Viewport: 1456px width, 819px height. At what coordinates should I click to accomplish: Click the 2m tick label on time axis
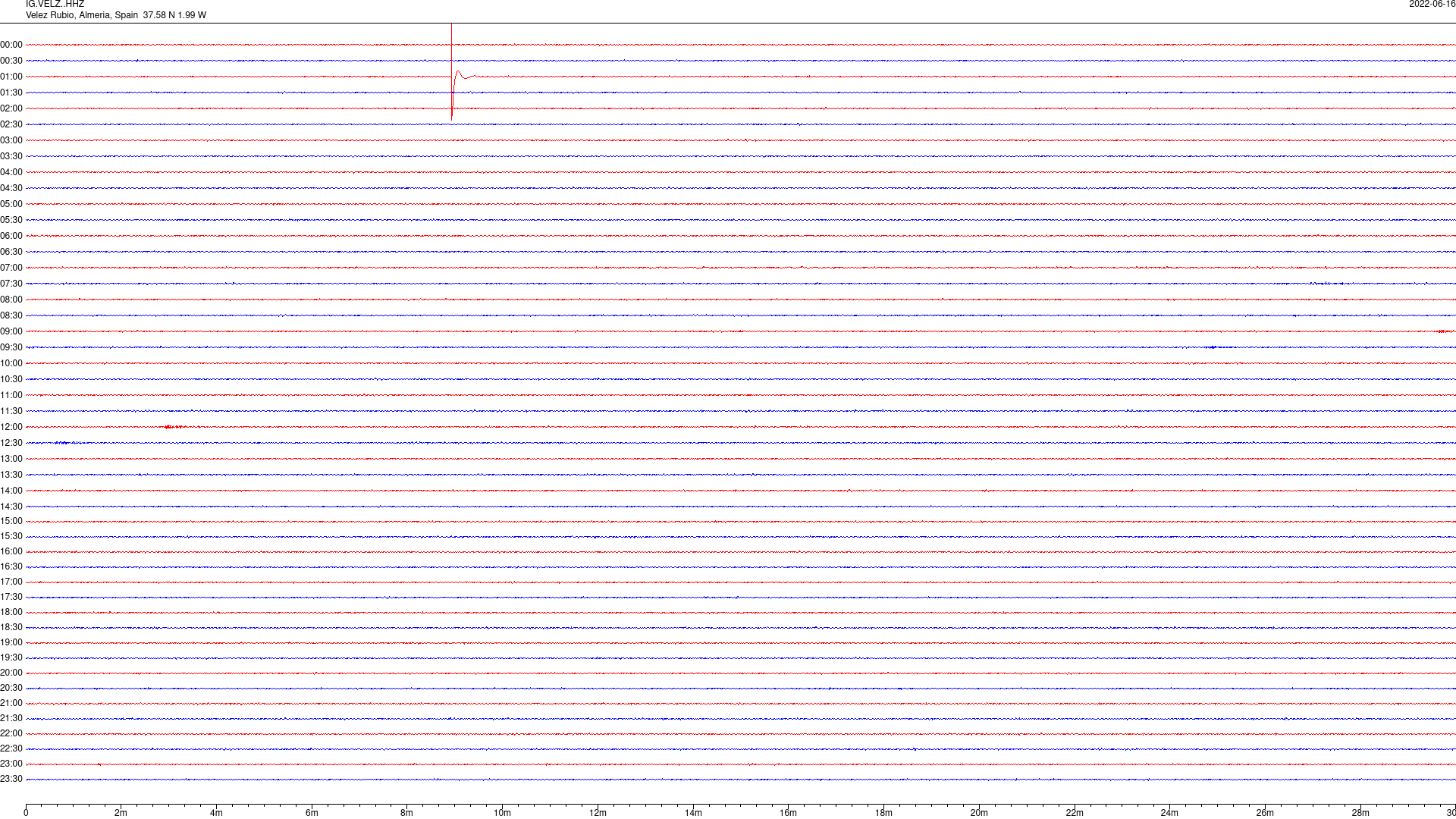click(121, 813)
